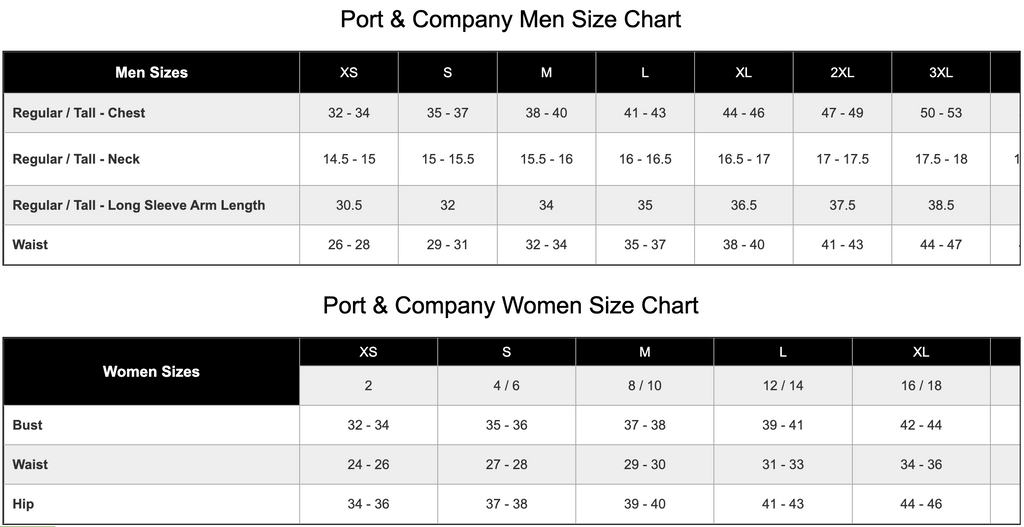The image size is (1024, 527).
Task: Select the Hip row label
Action: pyautogui.click(x=24, y=504)
